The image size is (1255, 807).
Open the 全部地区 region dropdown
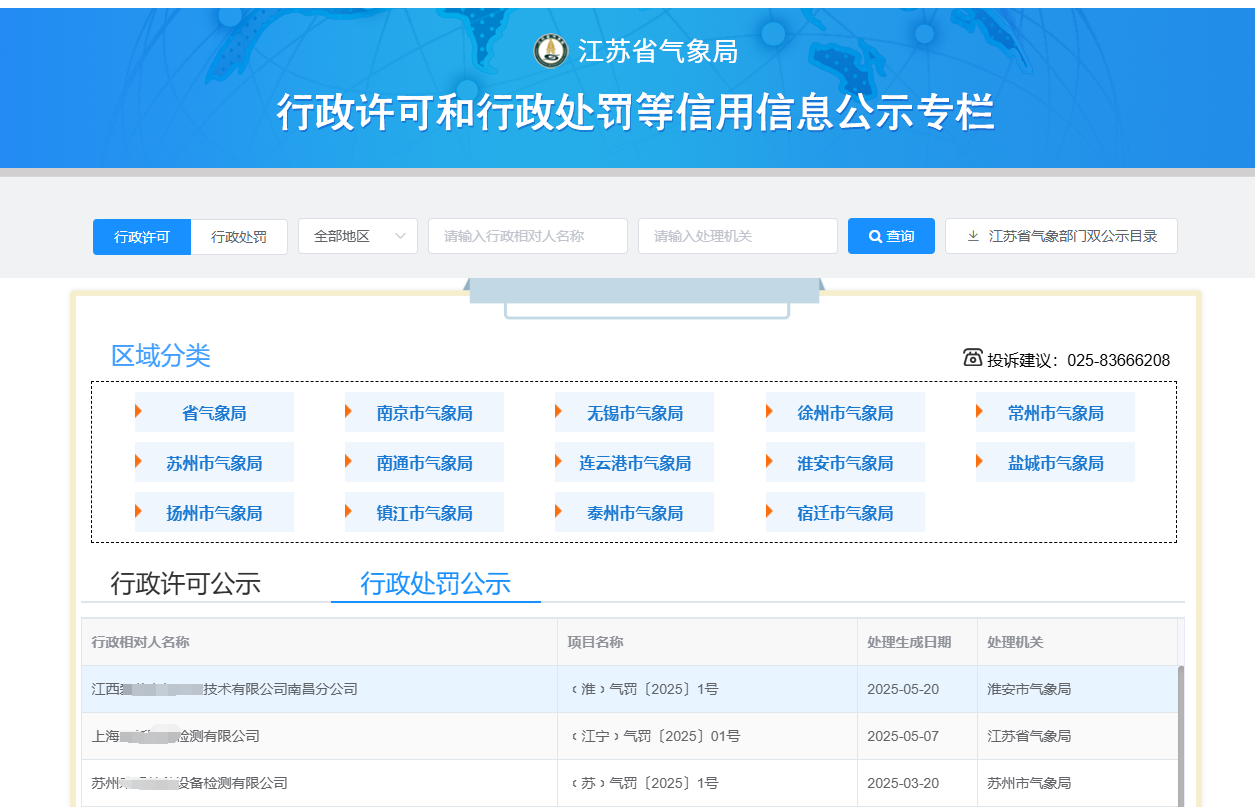pos(357,237)
